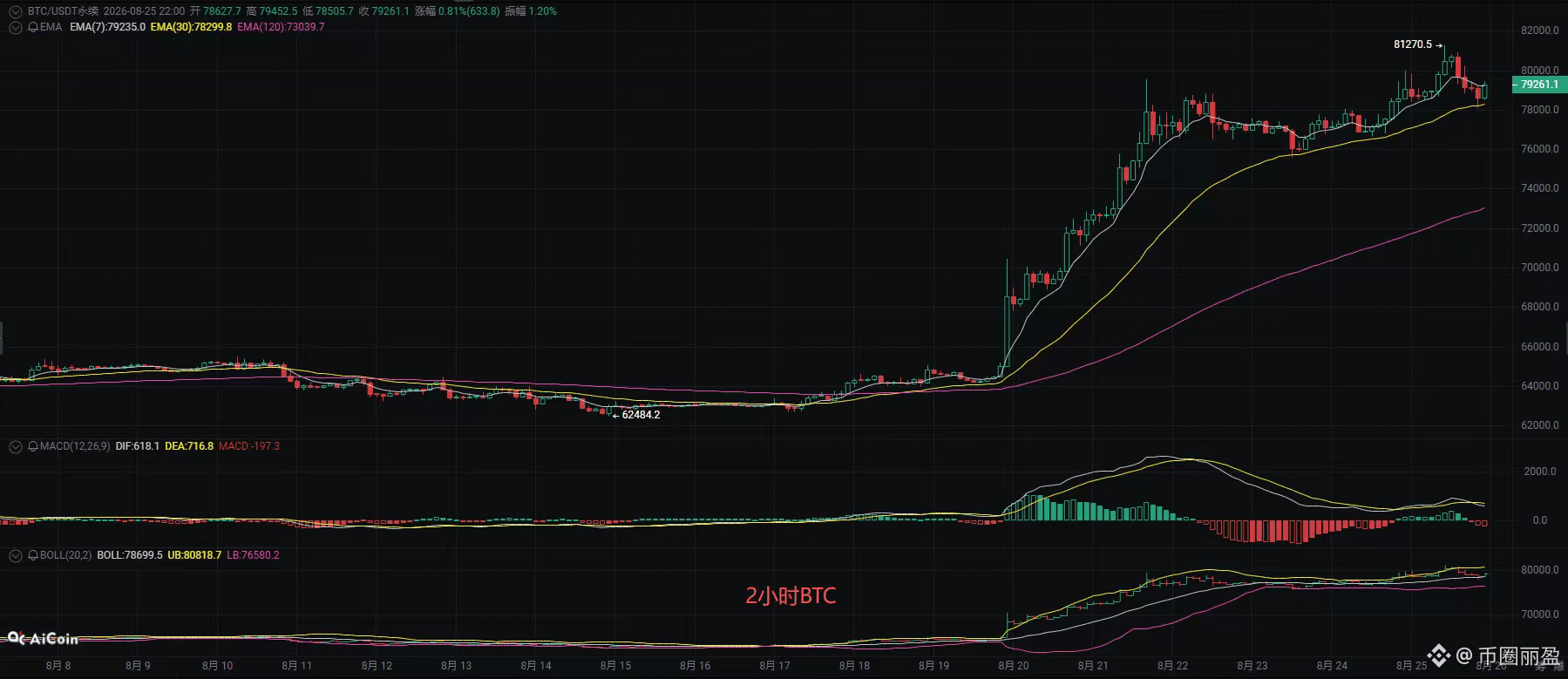Collapse the EMA indicator row chevron
The image size is (1568, 679).
[15, 27]
